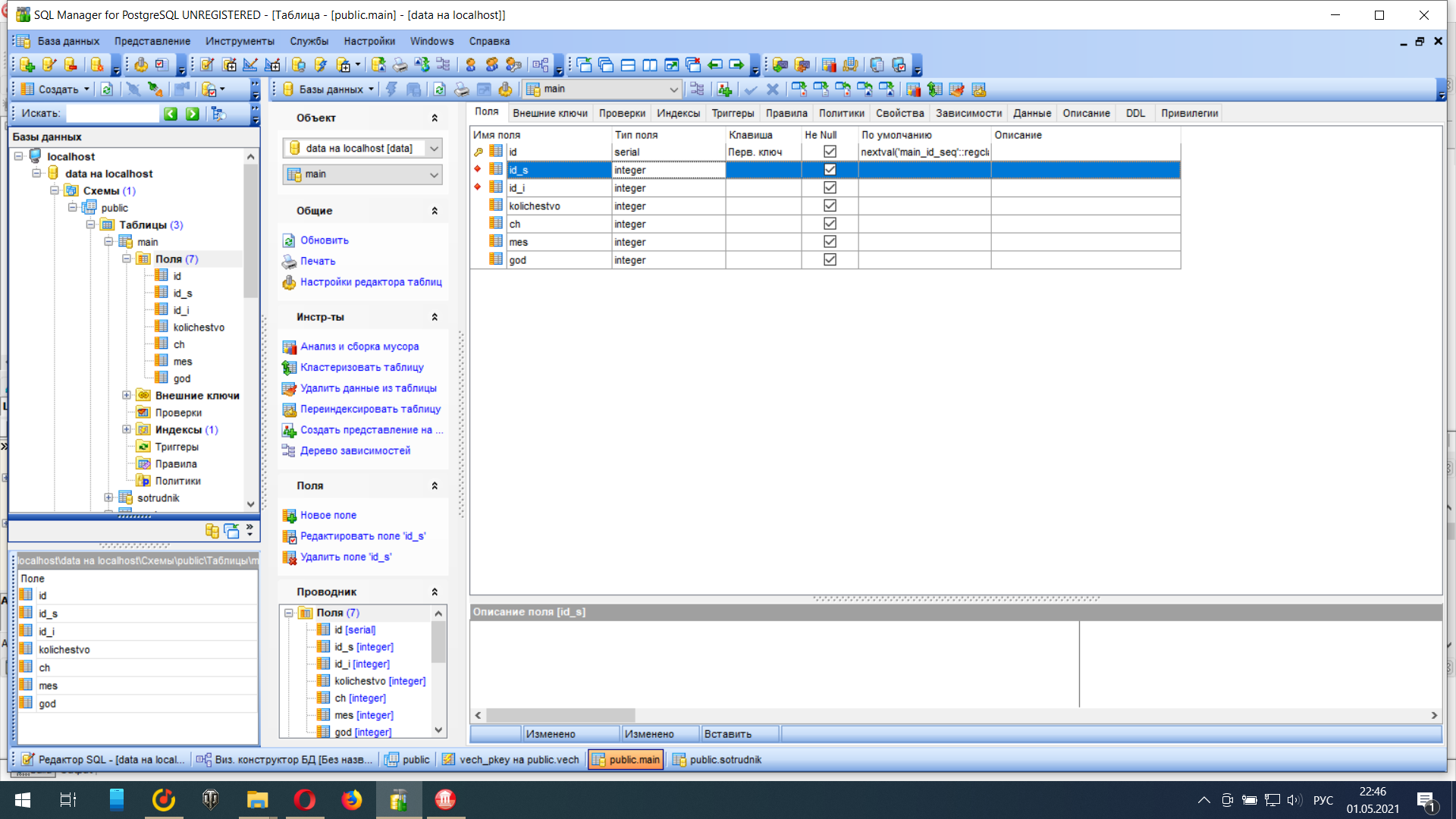Screen dimensions: 1456x819
Task: Open the SQL editor icon in top toolbar
Action: [x=207, y=65]
